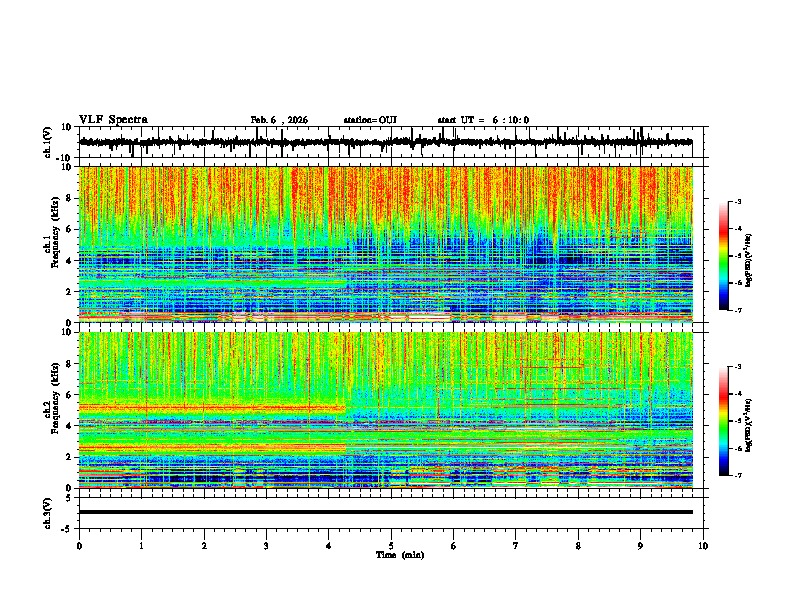Click the time axis tick label "1"
The height and width of the screenshot is (612, 792).
pos(141,546)
